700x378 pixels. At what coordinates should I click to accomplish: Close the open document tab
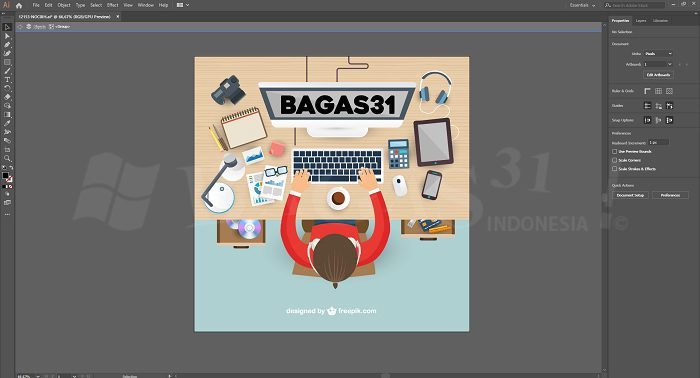[118, 17]
